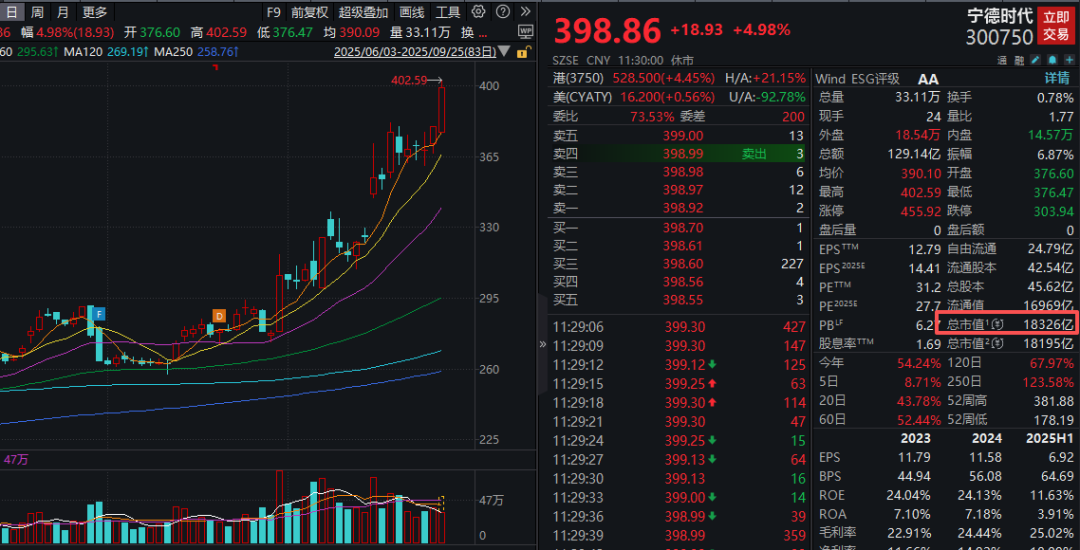Click the 立即交易 trade button
The width and height of the screenshot is (1080, 550).
[x=1056, y=26]
